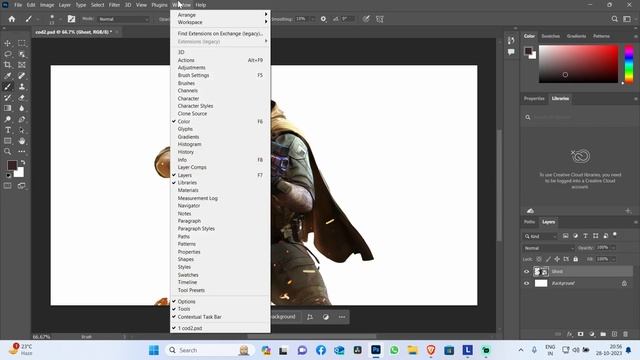Choose History from the Window menu

[x=220, y=152]
